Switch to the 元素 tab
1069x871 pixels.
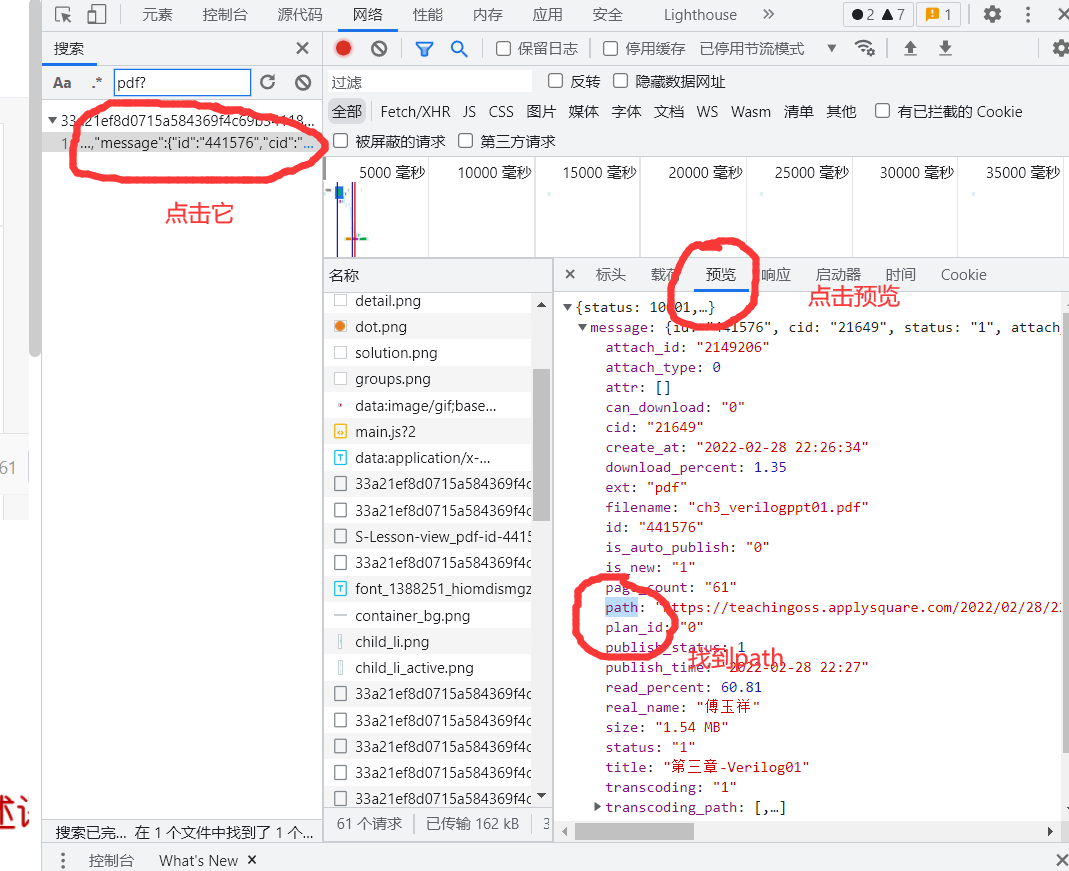157,14
